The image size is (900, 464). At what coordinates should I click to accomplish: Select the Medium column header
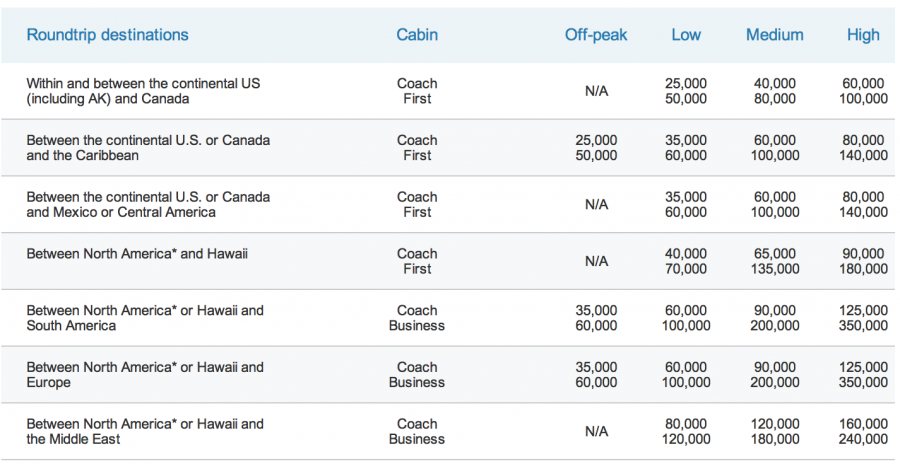tap(774, 35)
